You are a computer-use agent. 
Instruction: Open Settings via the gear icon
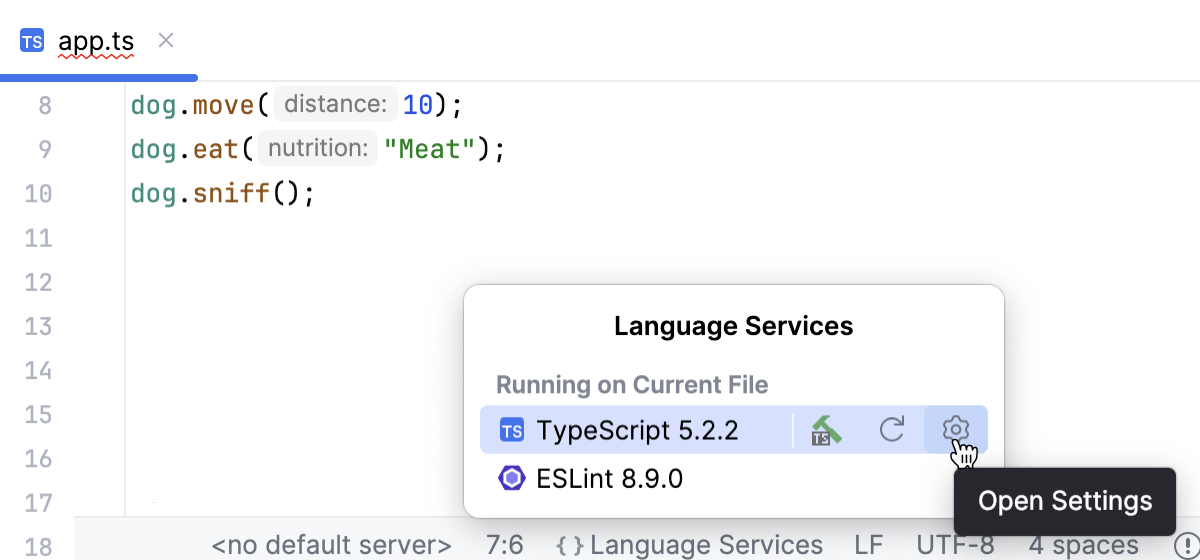[x=956, y=429]
